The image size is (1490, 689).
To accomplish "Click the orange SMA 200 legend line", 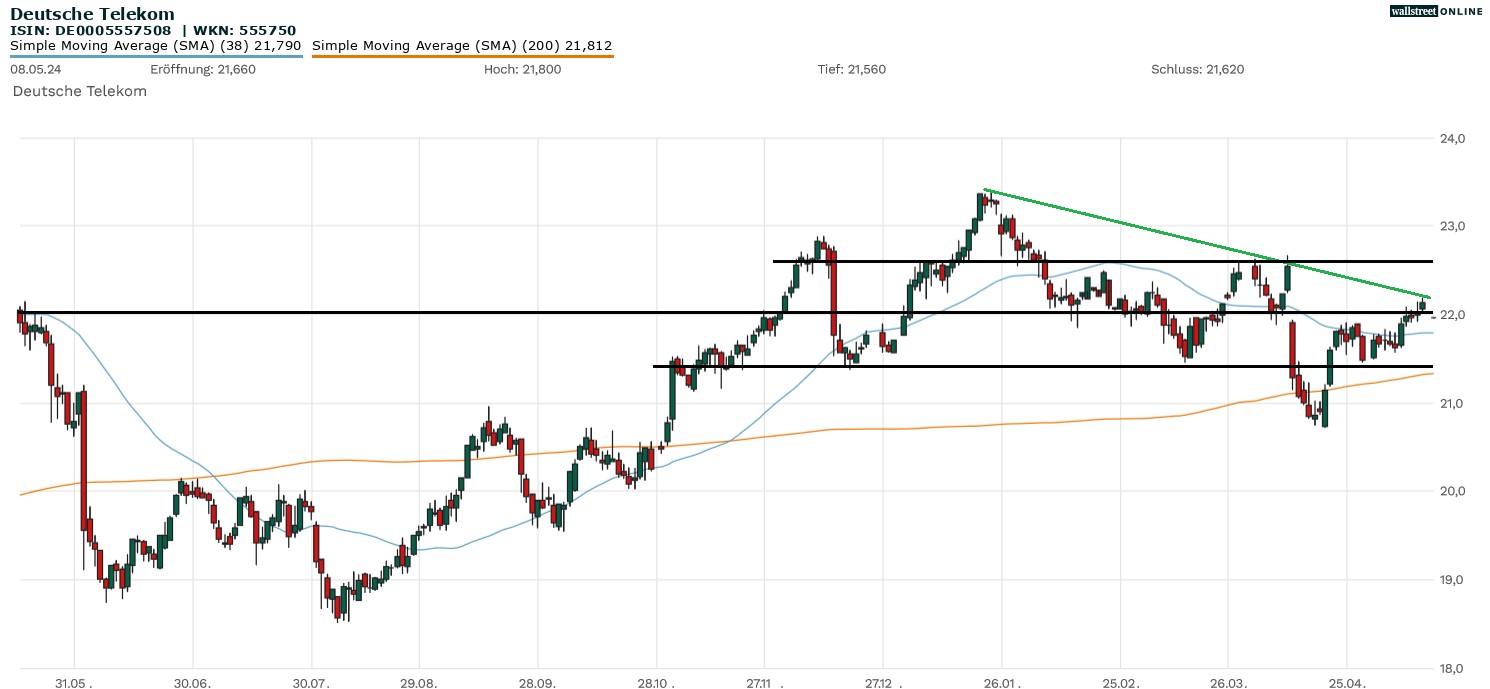I will tap(462, 57).
